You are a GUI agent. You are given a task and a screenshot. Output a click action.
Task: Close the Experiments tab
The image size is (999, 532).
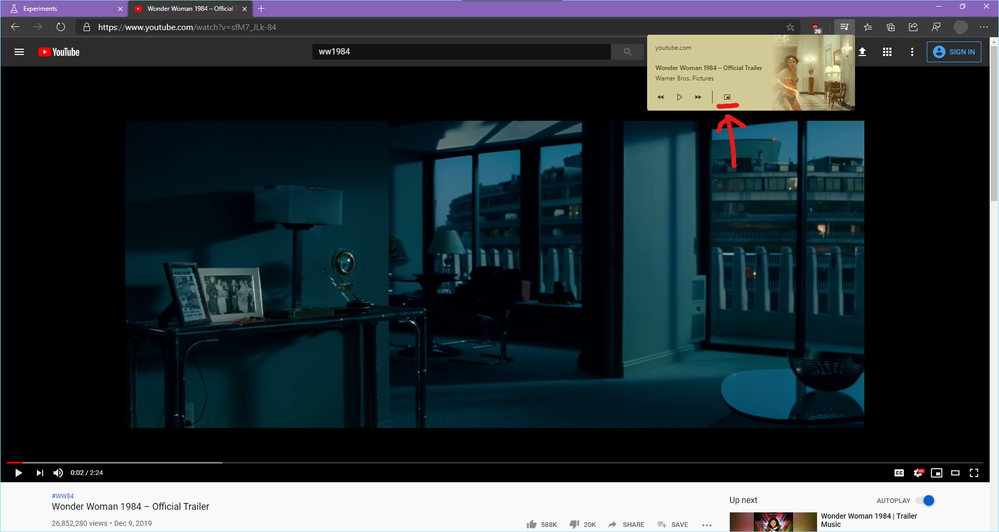120,9
